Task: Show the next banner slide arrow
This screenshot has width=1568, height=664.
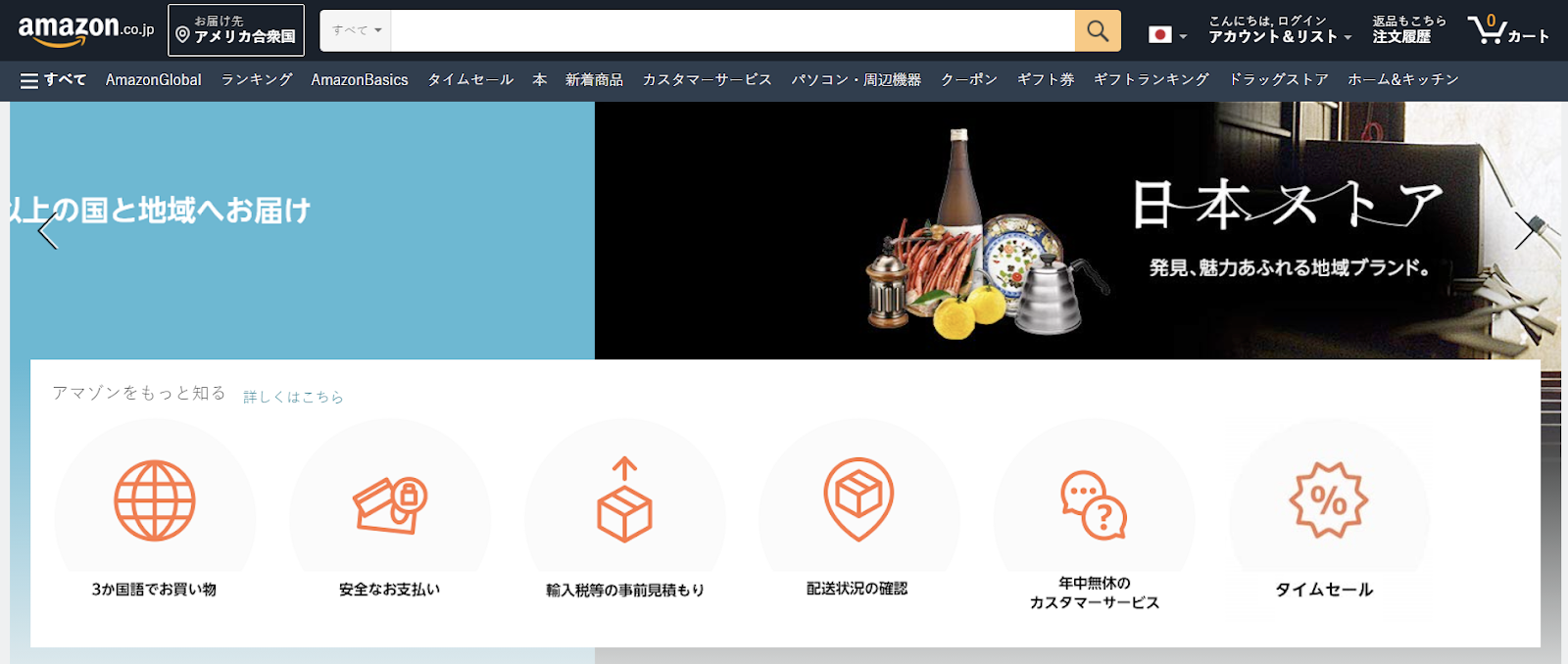Action: point(1524,230)
